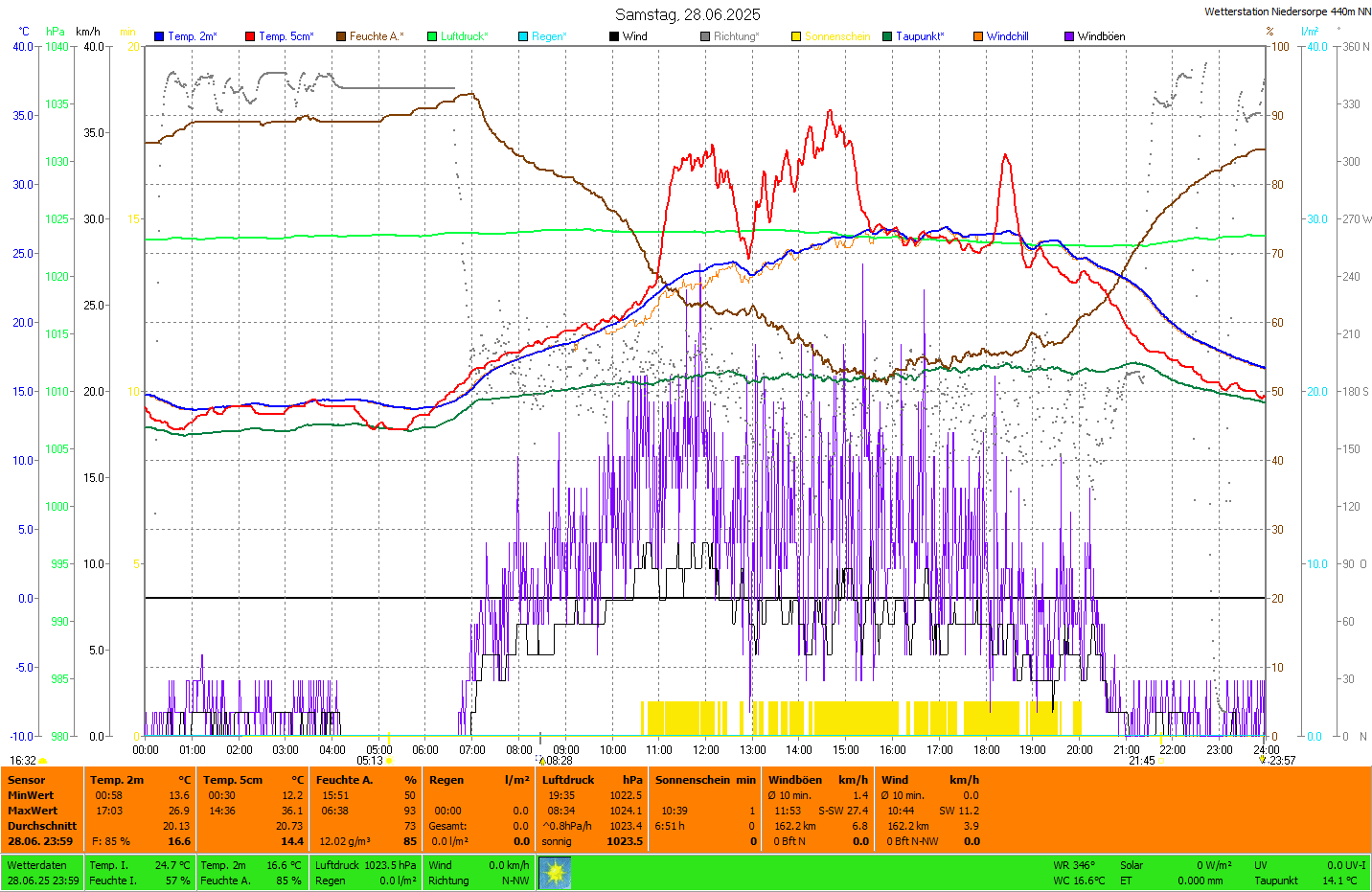Click the date title Samstag, 28.06.2025
This screenshot has height=892, width=1372.
[x=687, y=14]
